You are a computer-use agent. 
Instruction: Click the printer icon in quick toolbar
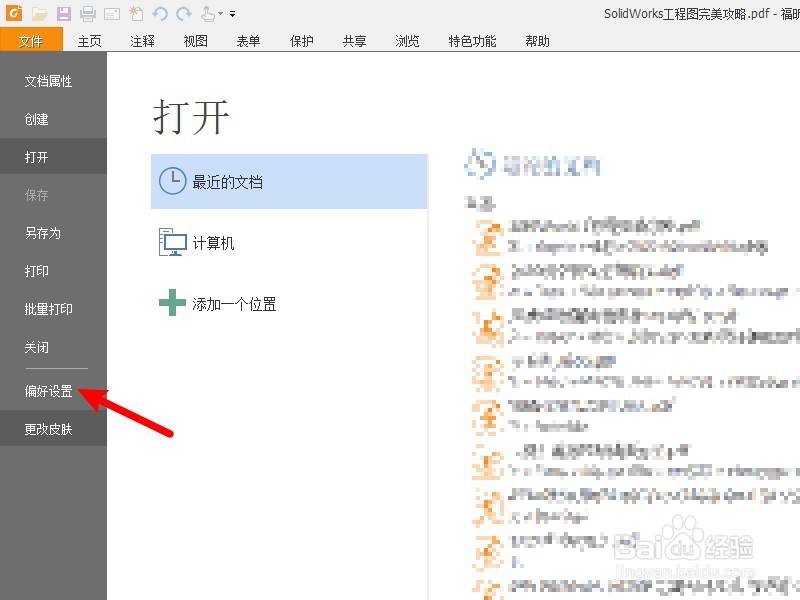(88, 14)
